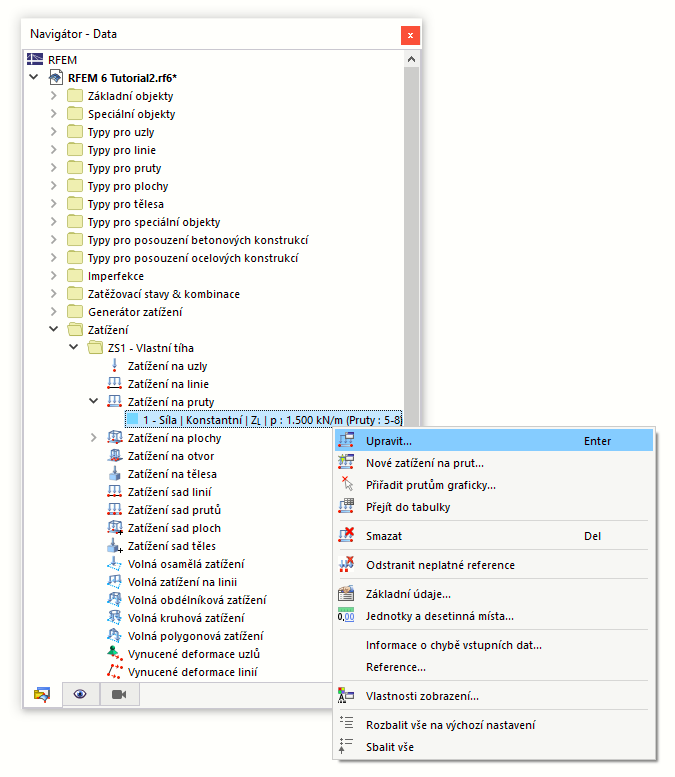Open the Data navigator tab icon
The width and height of the screenshot is (675, 777).
click(42, 694)
